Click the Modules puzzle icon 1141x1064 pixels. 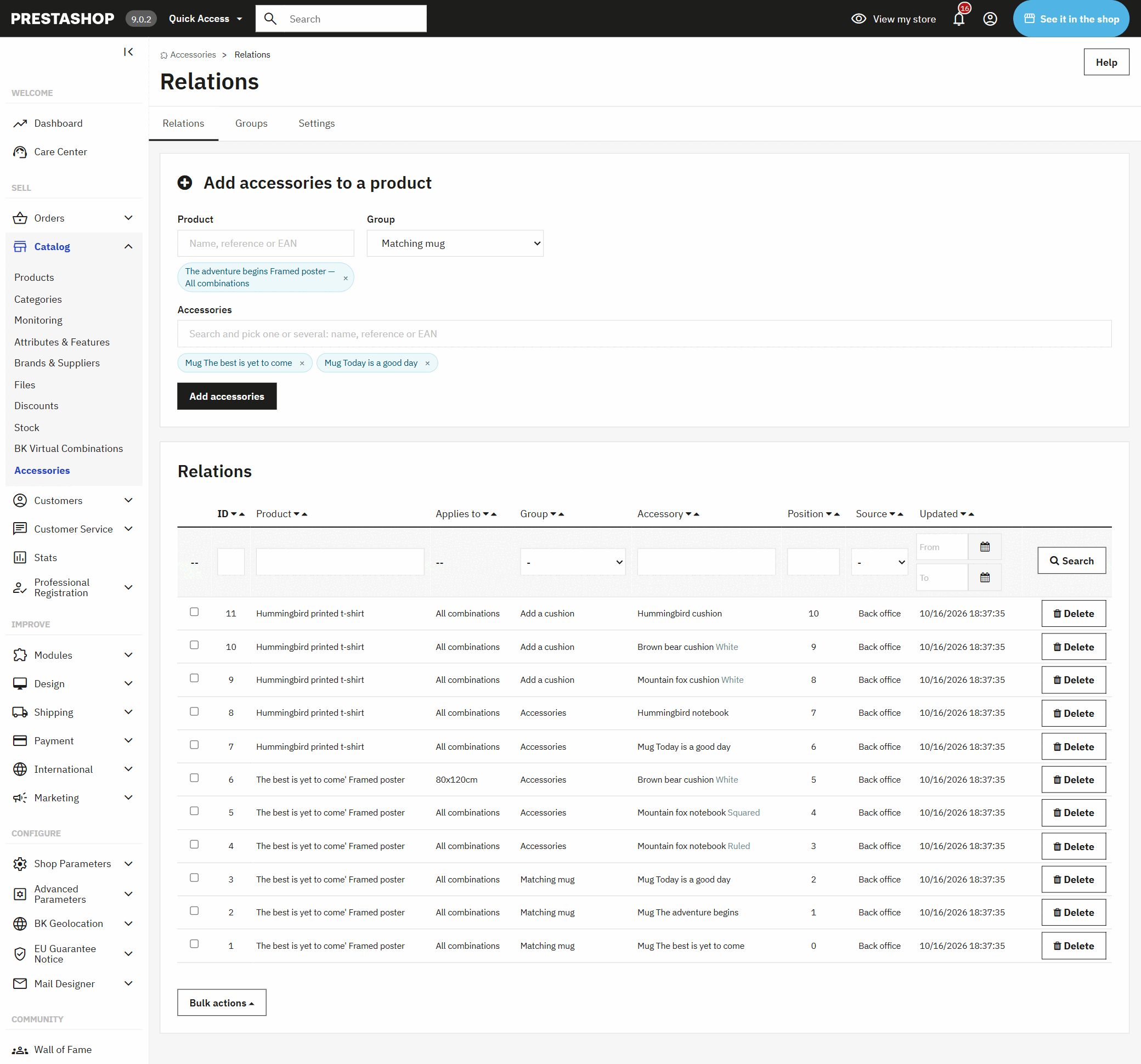pos(20,655)
